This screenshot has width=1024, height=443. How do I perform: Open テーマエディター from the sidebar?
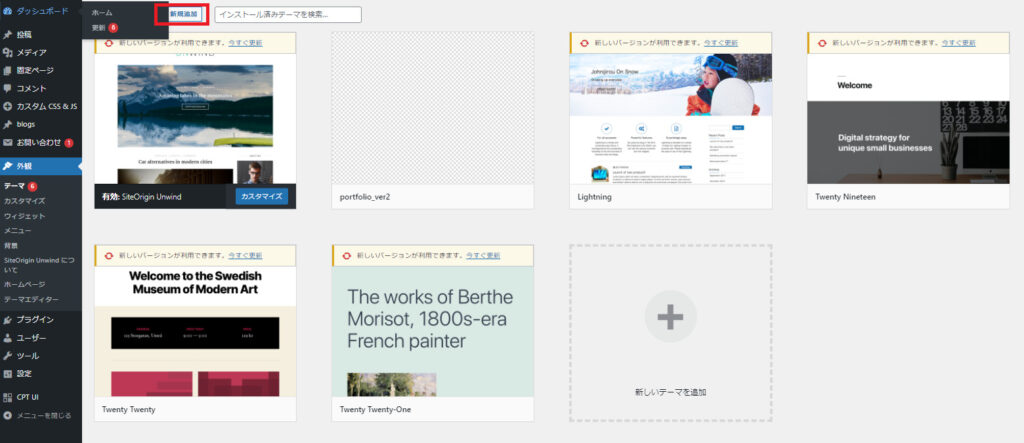[x=31, y=300]
